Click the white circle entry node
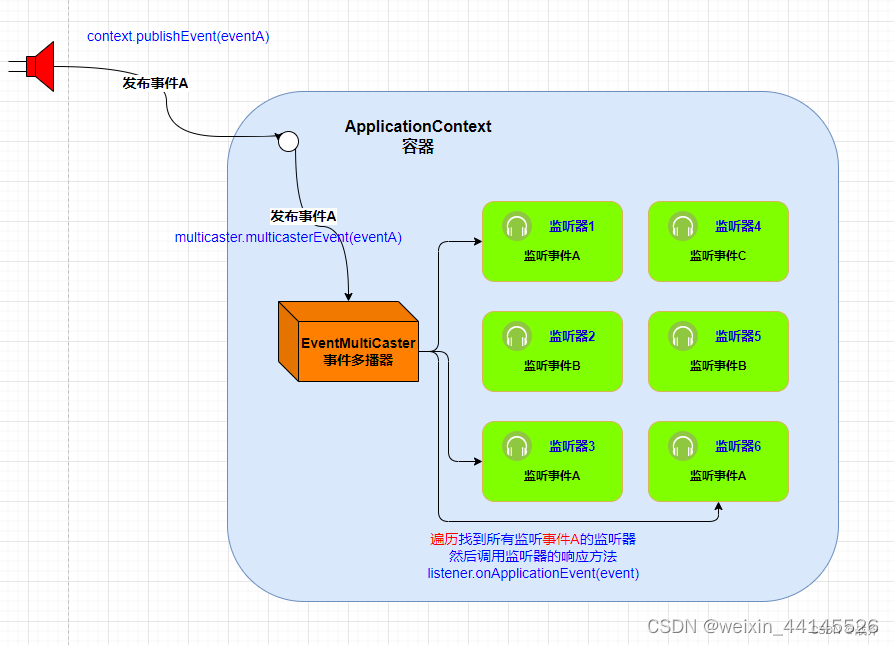The width and height of the screenshot is (894, 645). coord(288,141)
